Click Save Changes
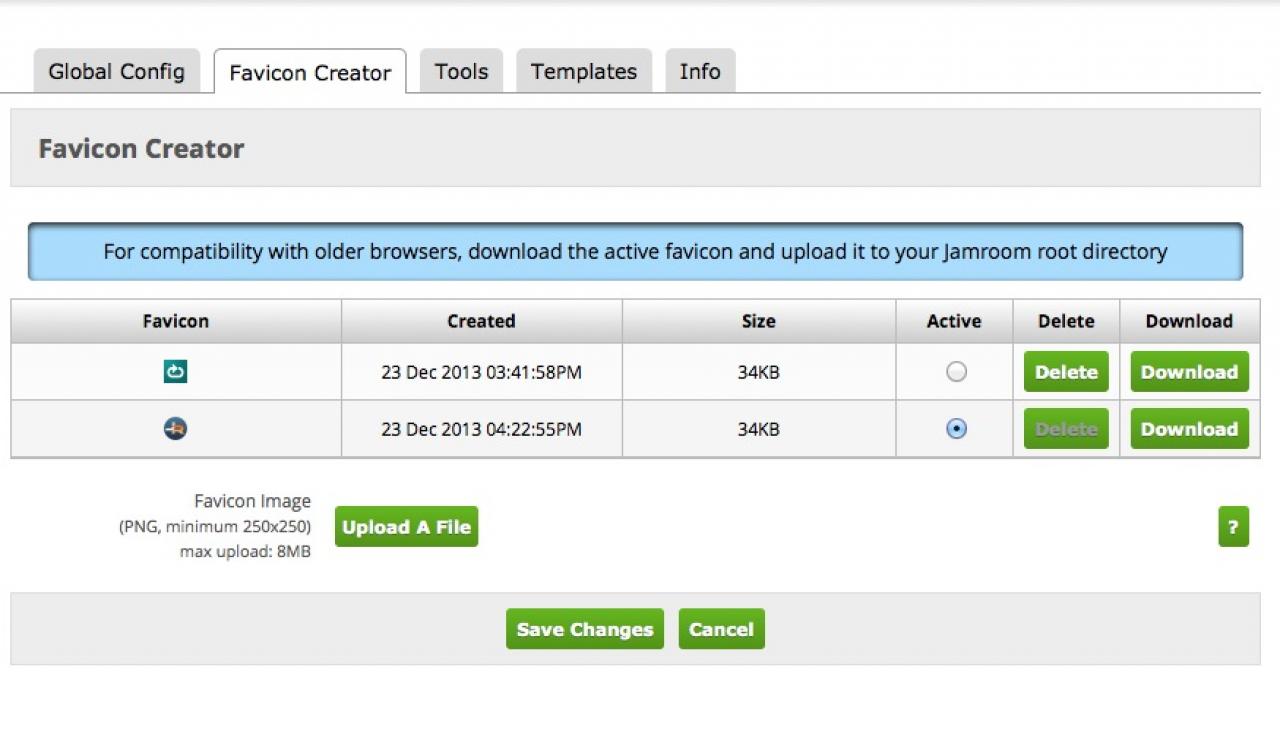 pos(584,629)
